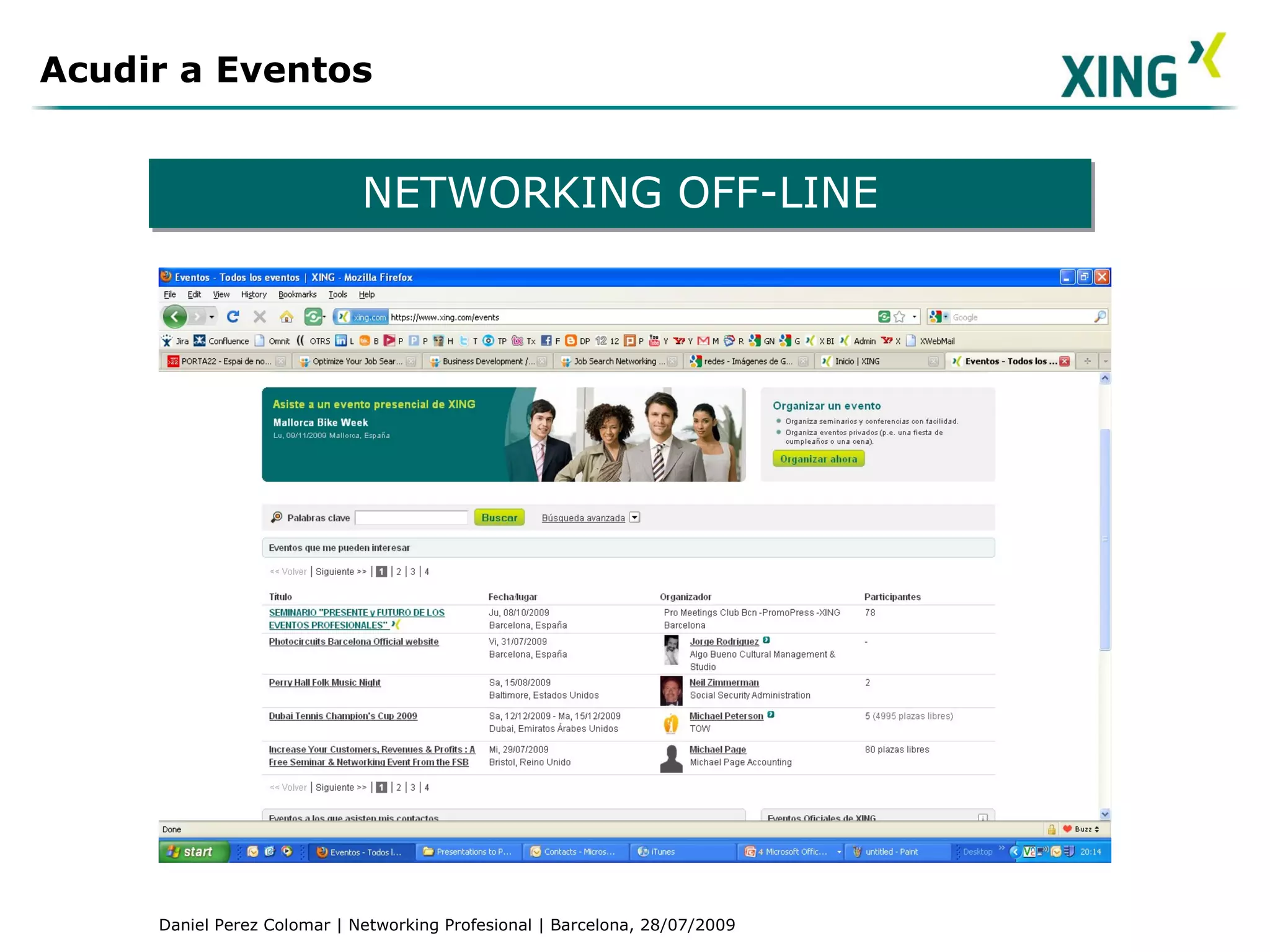Click the Buscar button

coord(499,518)
